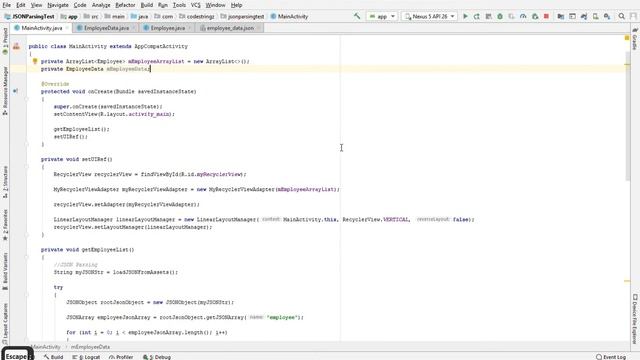Close the EmployeeData.java tab
The width and height of the screenshot is (640, 360).
click(133, 28)
